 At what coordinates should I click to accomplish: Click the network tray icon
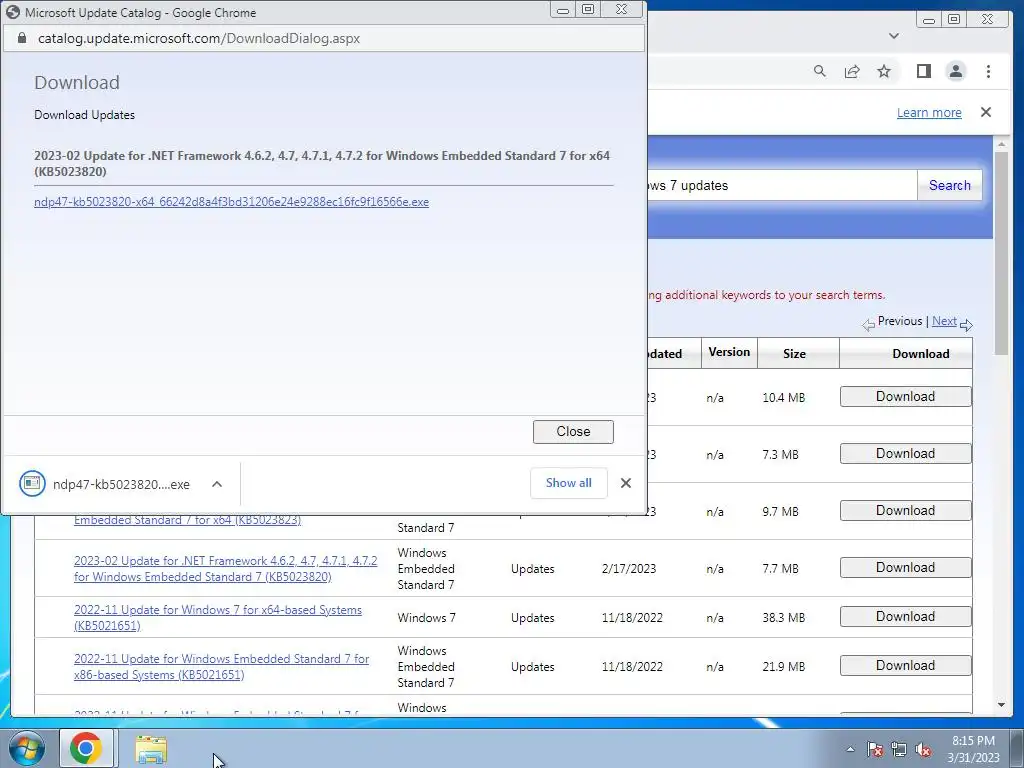pos(899,749)
